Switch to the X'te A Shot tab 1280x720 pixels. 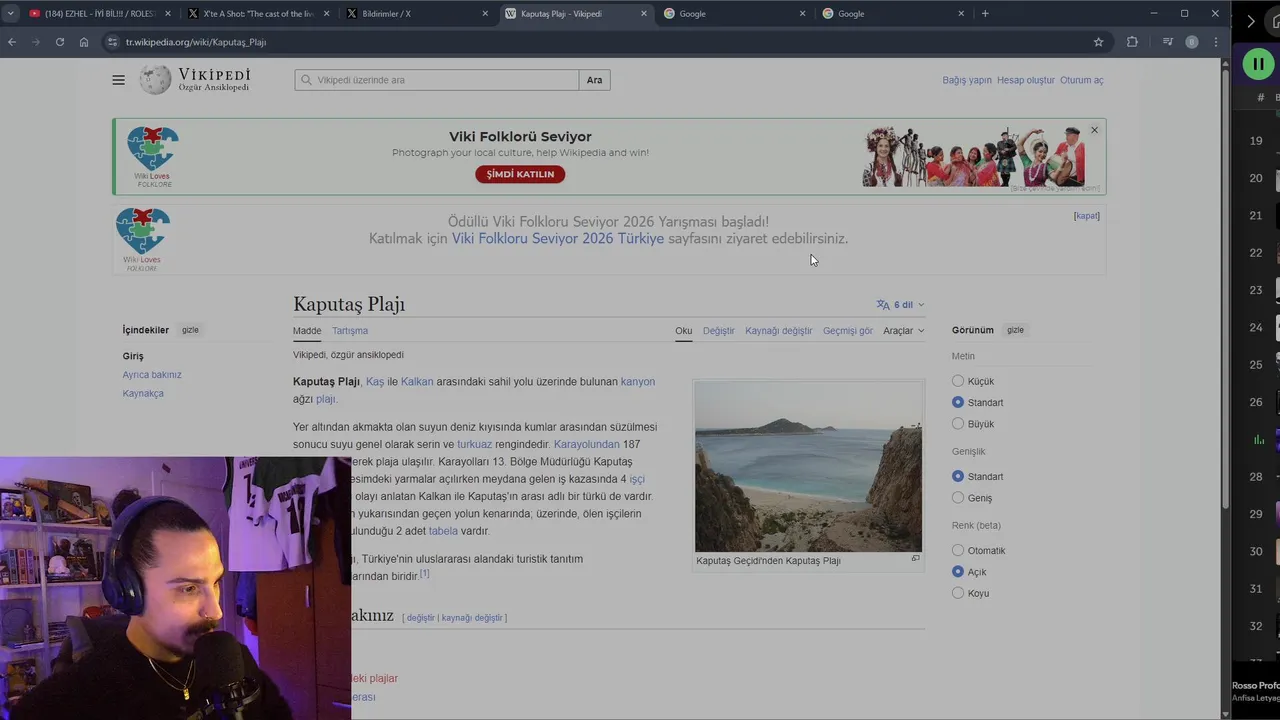(258, 14)
